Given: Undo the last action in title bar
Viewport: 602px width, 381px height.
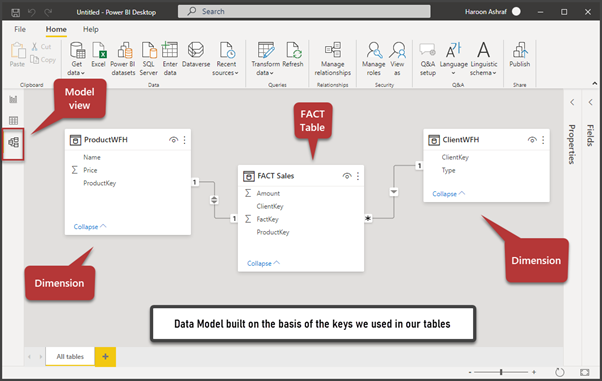Looking at the screenshot, I should tap(32, 12).
